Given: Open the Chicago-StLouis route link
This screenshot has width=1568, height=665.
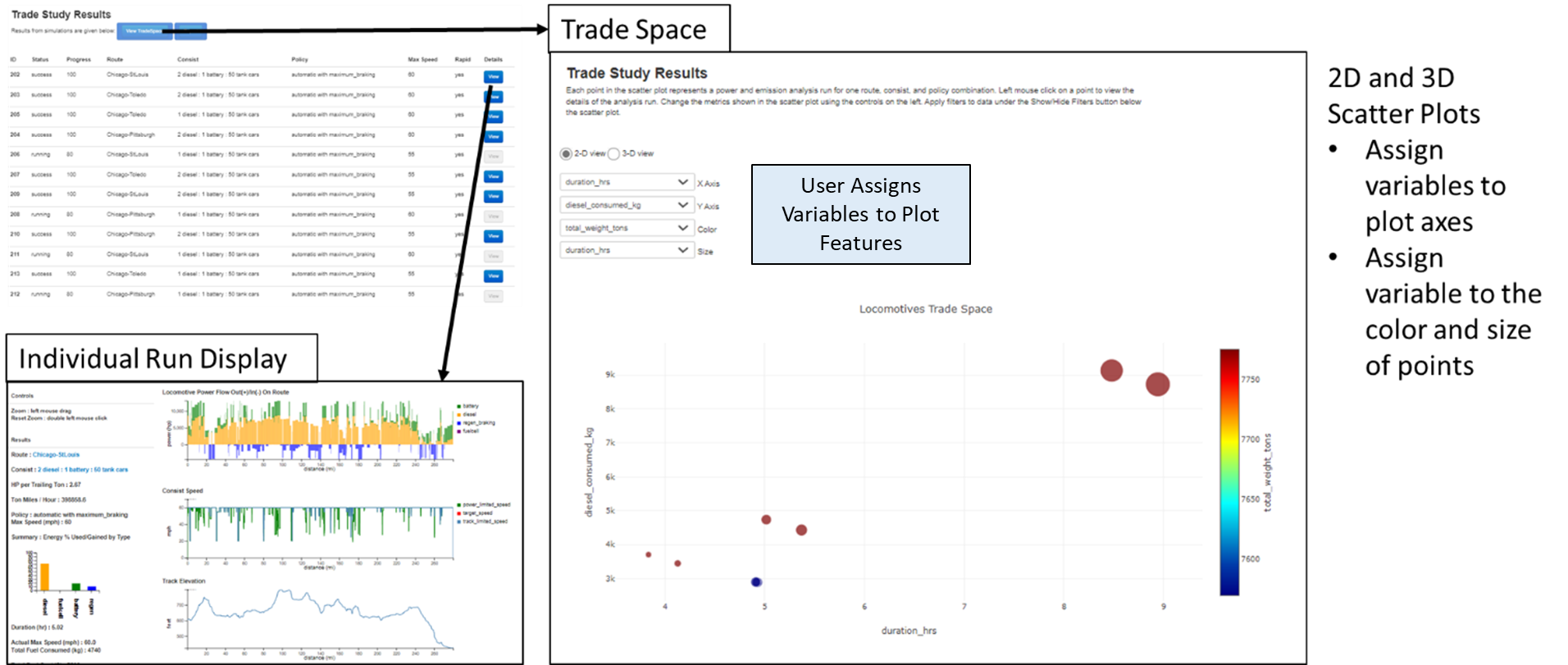Looking at the screenshot, I should point(57,454).
